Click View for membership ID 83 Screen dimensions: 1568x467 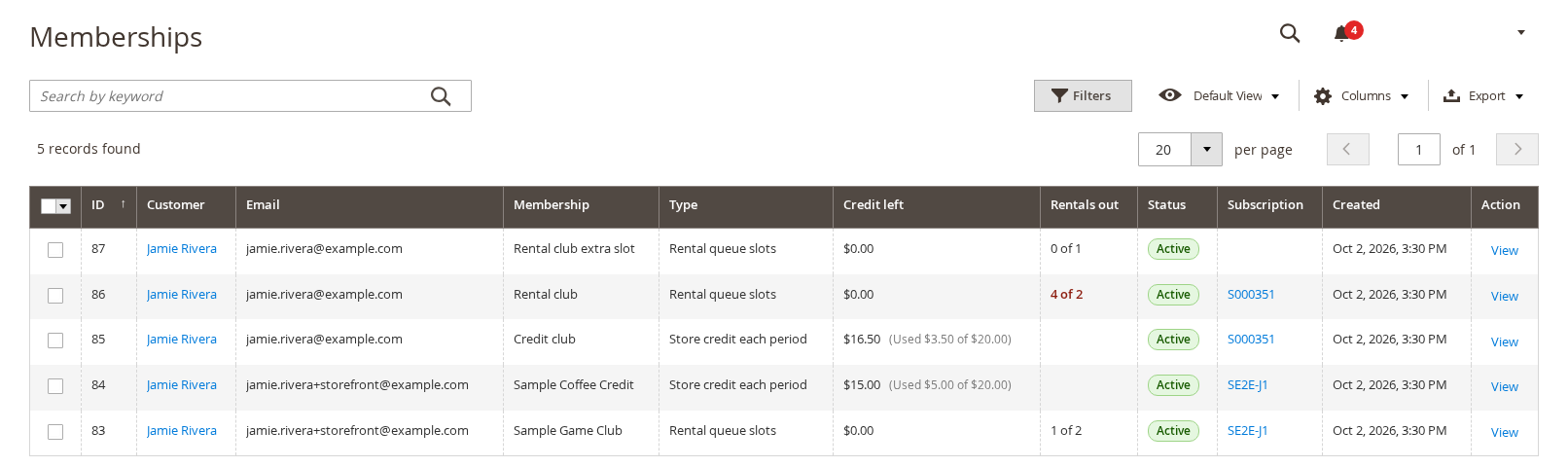1505,433
